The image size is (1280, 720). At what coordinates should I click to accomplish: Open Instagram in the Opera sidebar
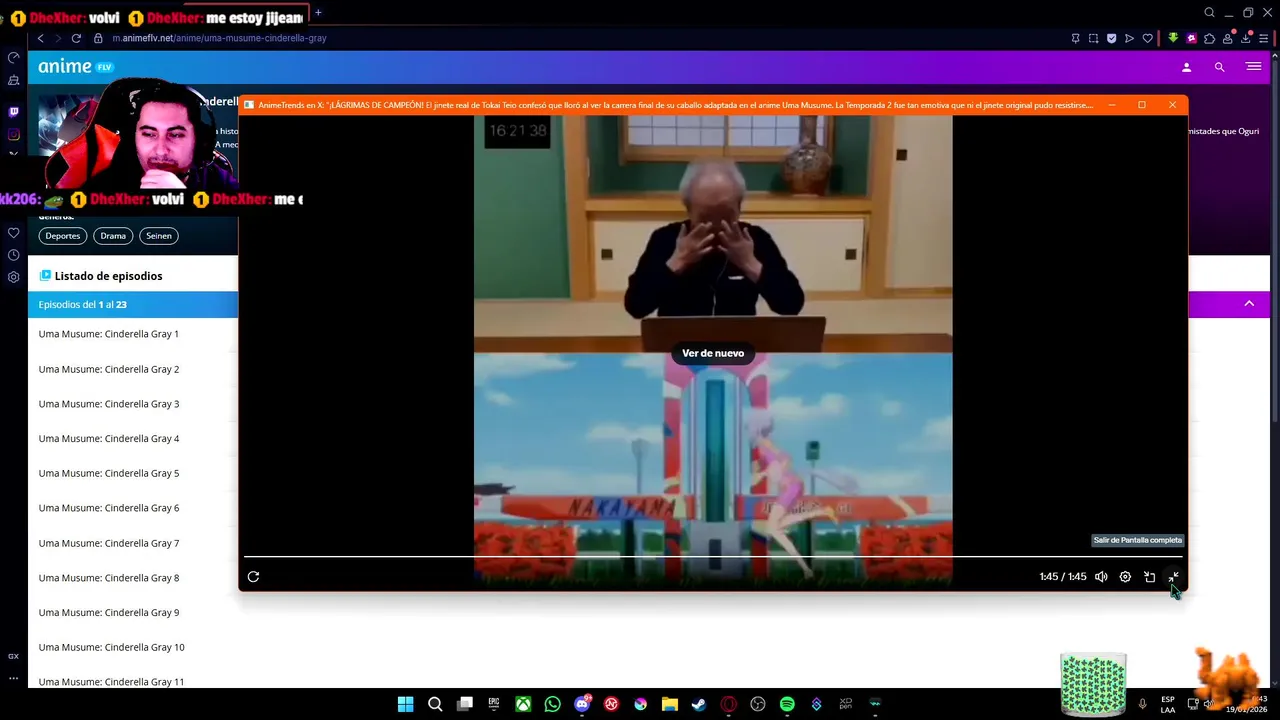click(13, 134)
